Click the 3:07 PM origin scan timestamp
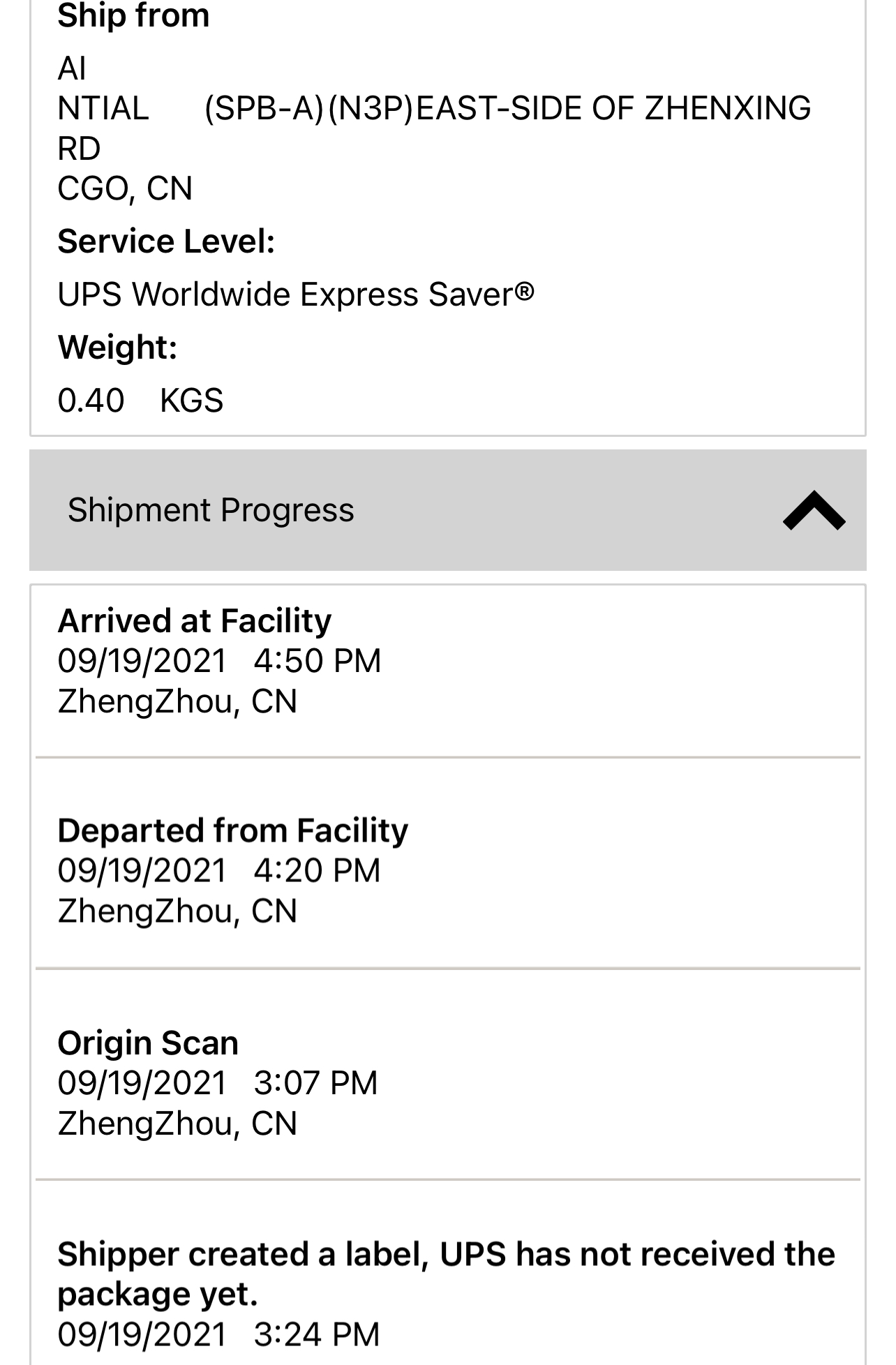896x1365 pixels. tap(315, 1083)
